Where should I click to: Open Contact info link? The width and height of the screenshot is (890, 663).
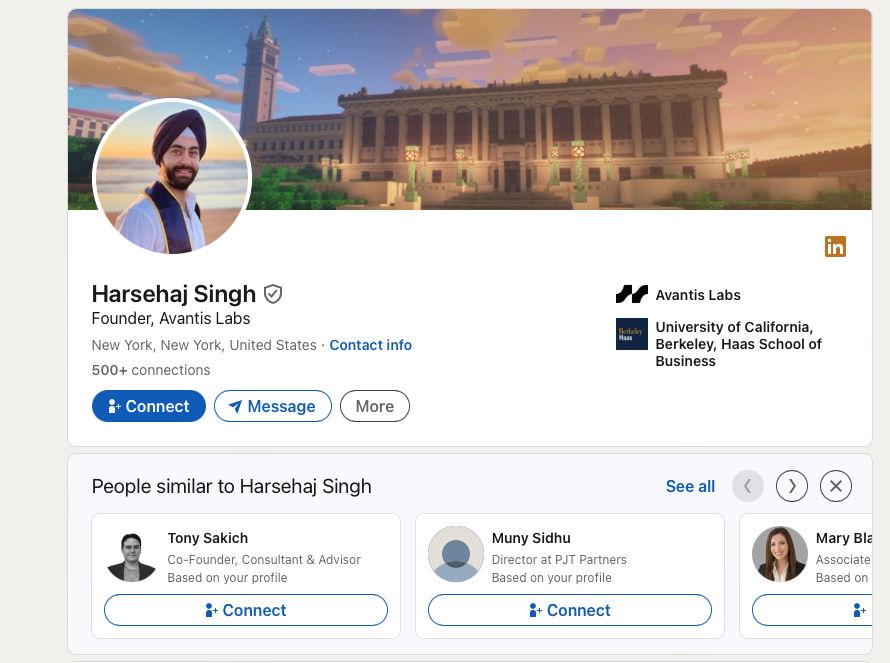coord(370,345)
